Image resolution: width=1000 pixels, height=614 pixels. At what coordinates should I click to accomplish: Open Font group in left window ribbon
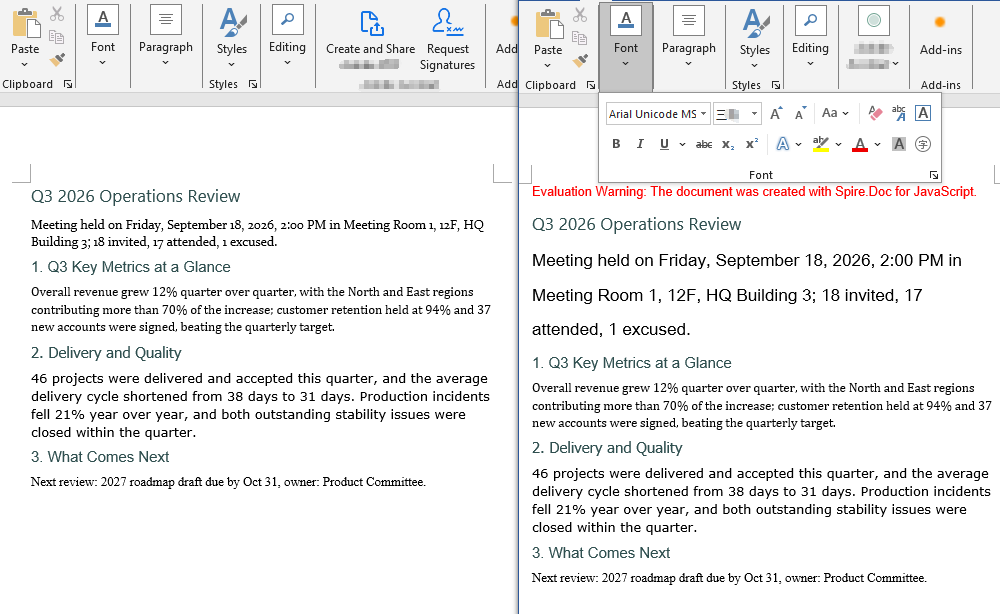point(103,37)
